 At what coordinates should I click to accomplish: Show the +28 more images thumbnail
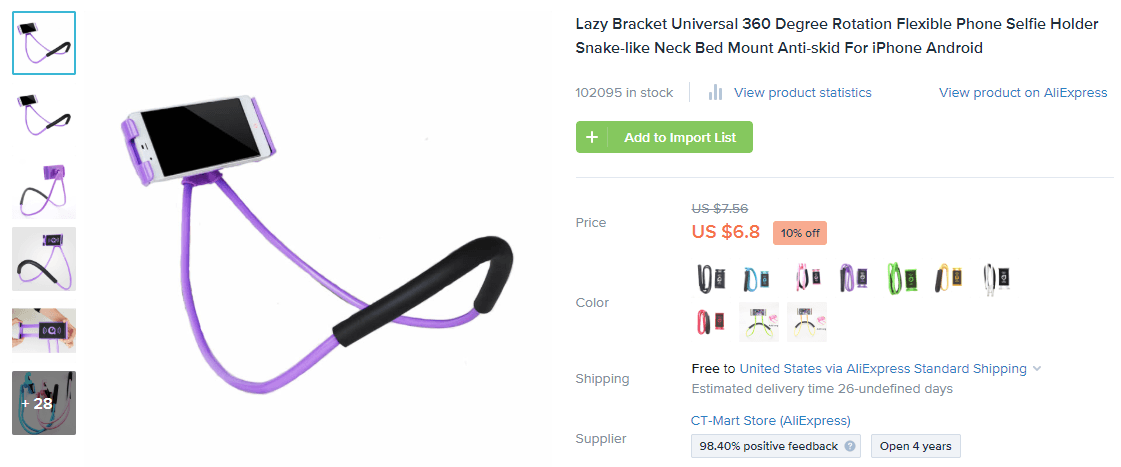44,403
